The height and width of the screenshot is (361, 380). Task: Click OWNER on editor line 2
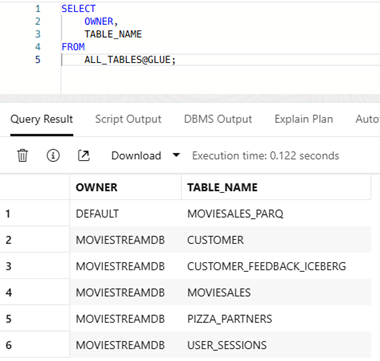click(x=99, y=21)
